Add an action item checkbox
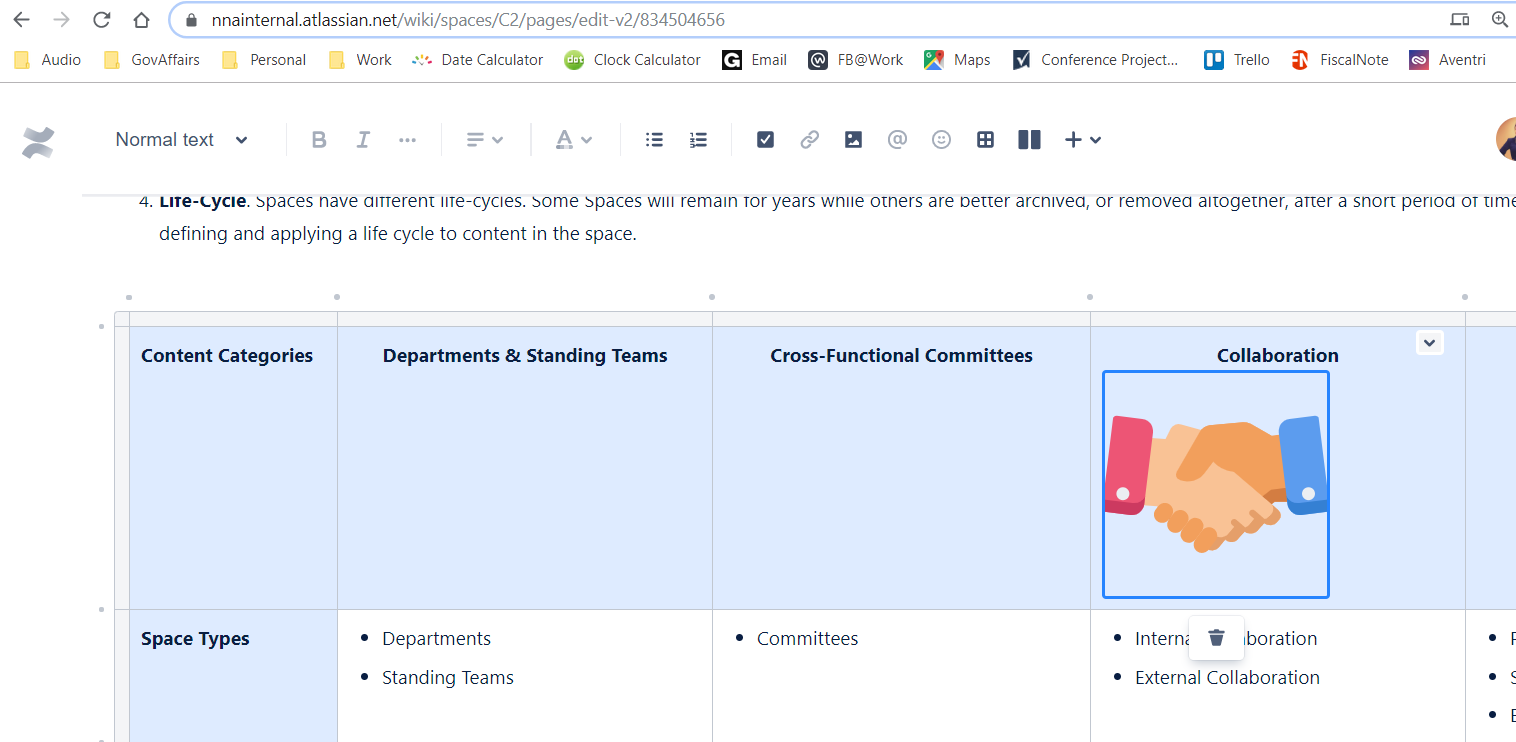 [x=765, y=140]
